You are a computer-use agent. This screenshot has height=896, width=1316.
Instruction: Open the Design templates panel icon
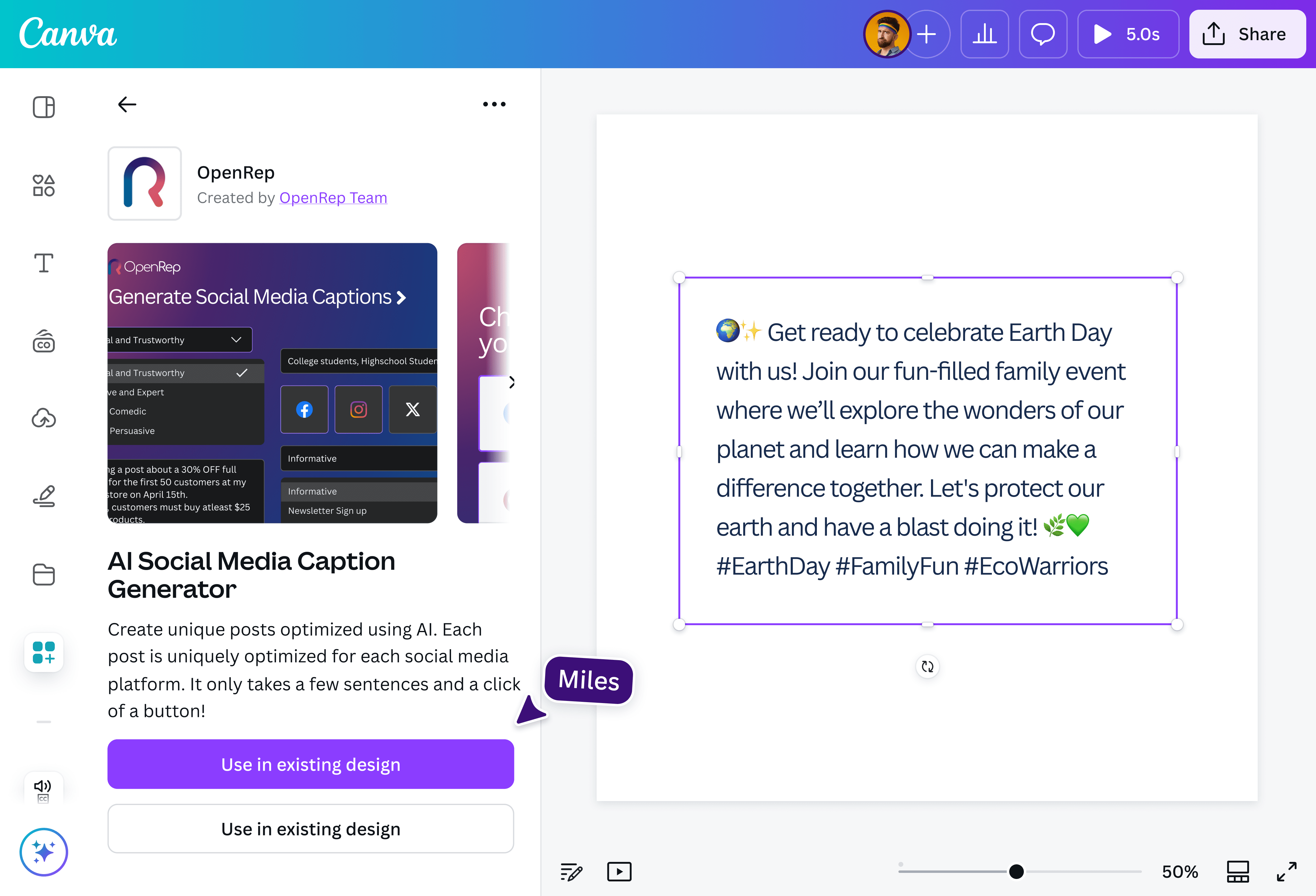pos(44,107)
